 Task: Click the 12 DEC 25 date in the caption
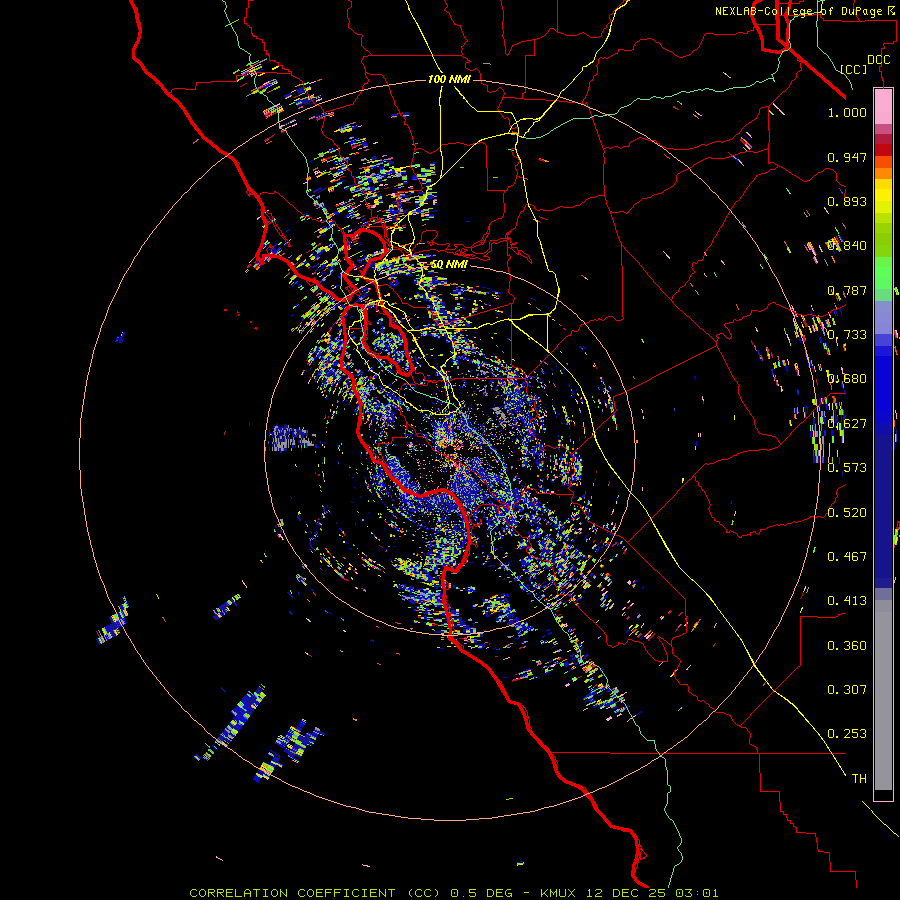626,893
